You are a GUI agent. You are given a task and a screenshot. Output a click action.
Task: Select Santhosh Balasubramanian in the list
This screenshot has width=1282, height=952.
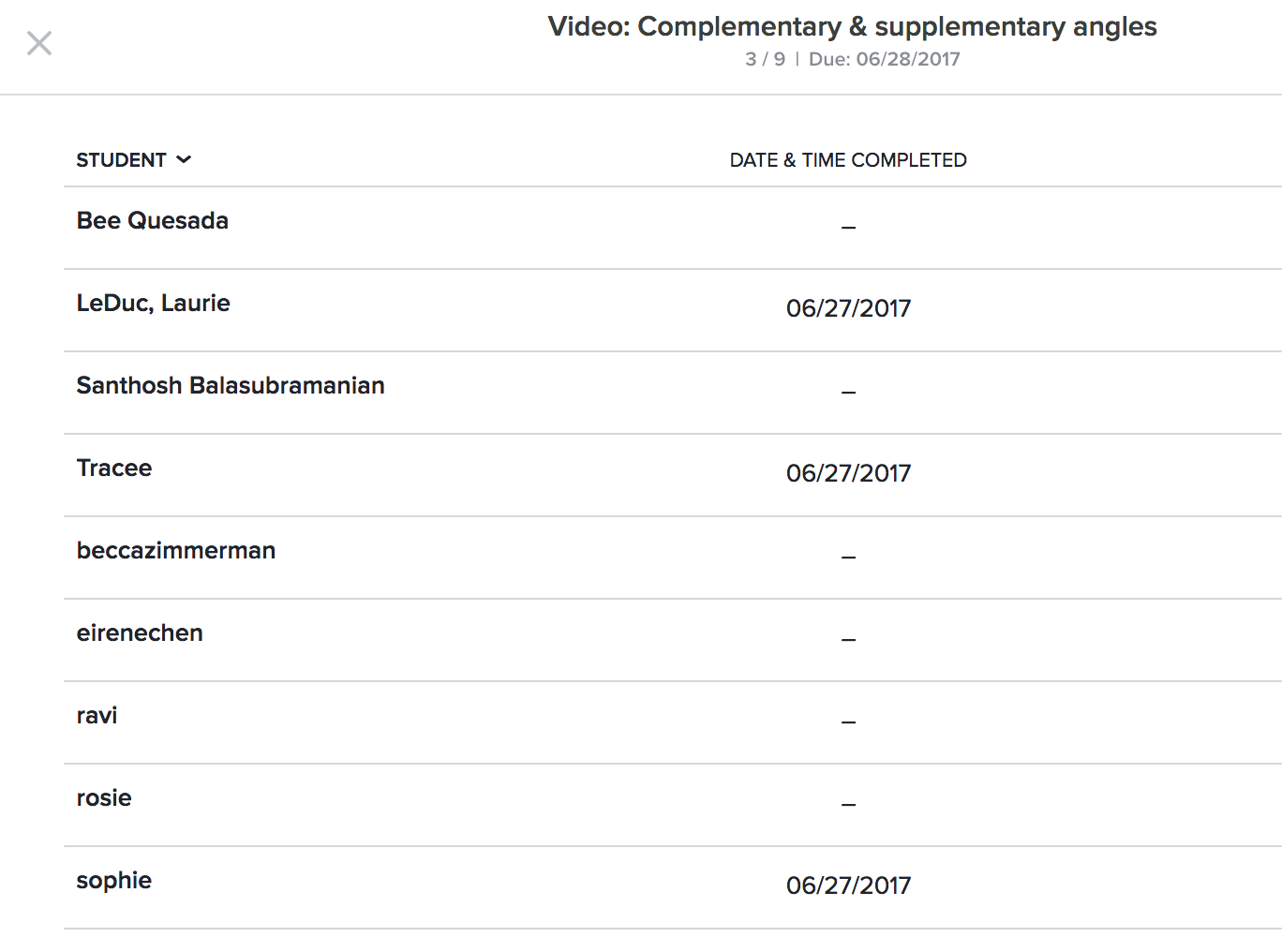(x=231, y=386)
